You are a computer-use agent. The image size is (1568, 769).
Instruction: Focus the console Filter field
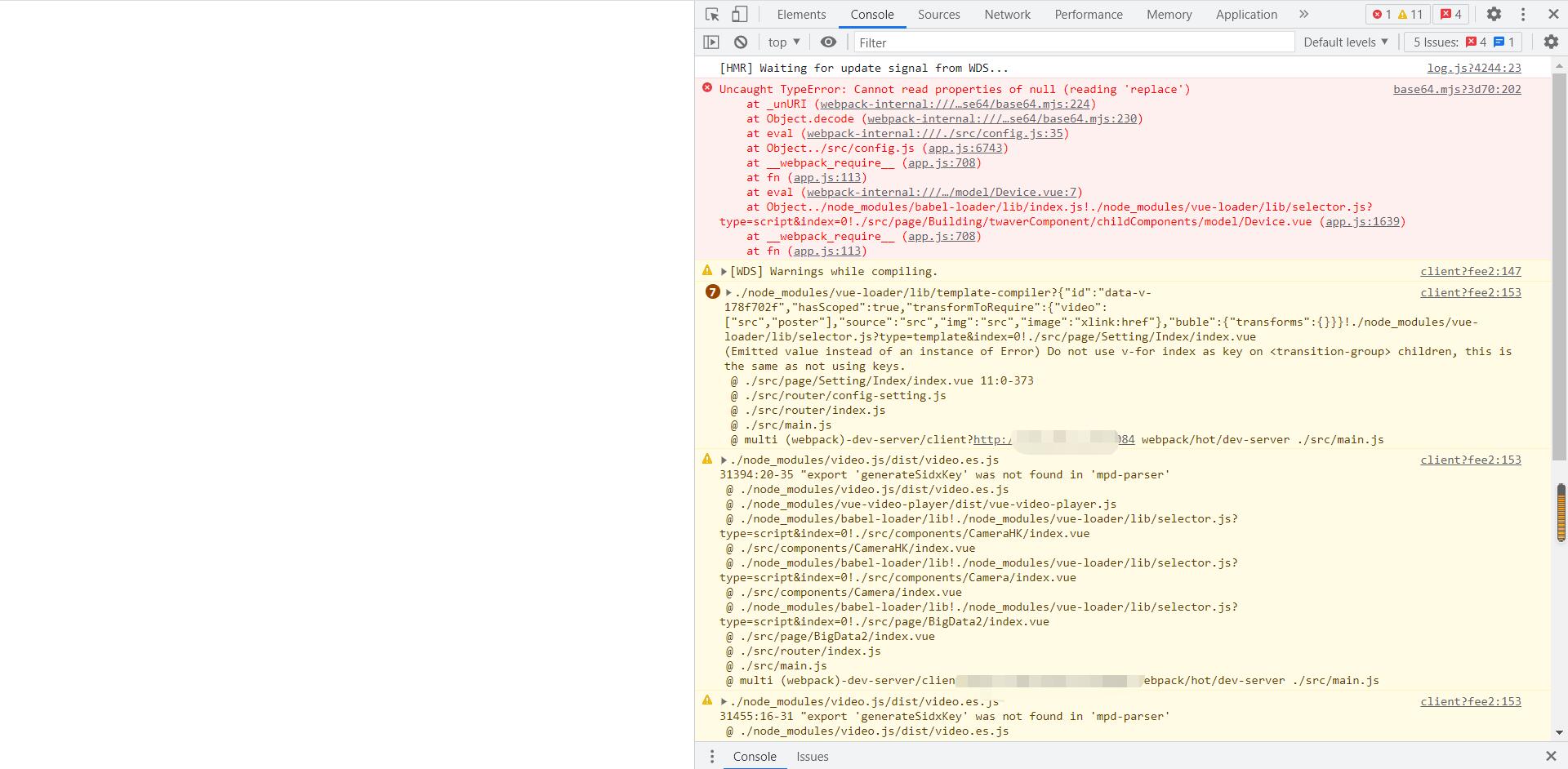pyautogui.click(x=1074, y=42)
